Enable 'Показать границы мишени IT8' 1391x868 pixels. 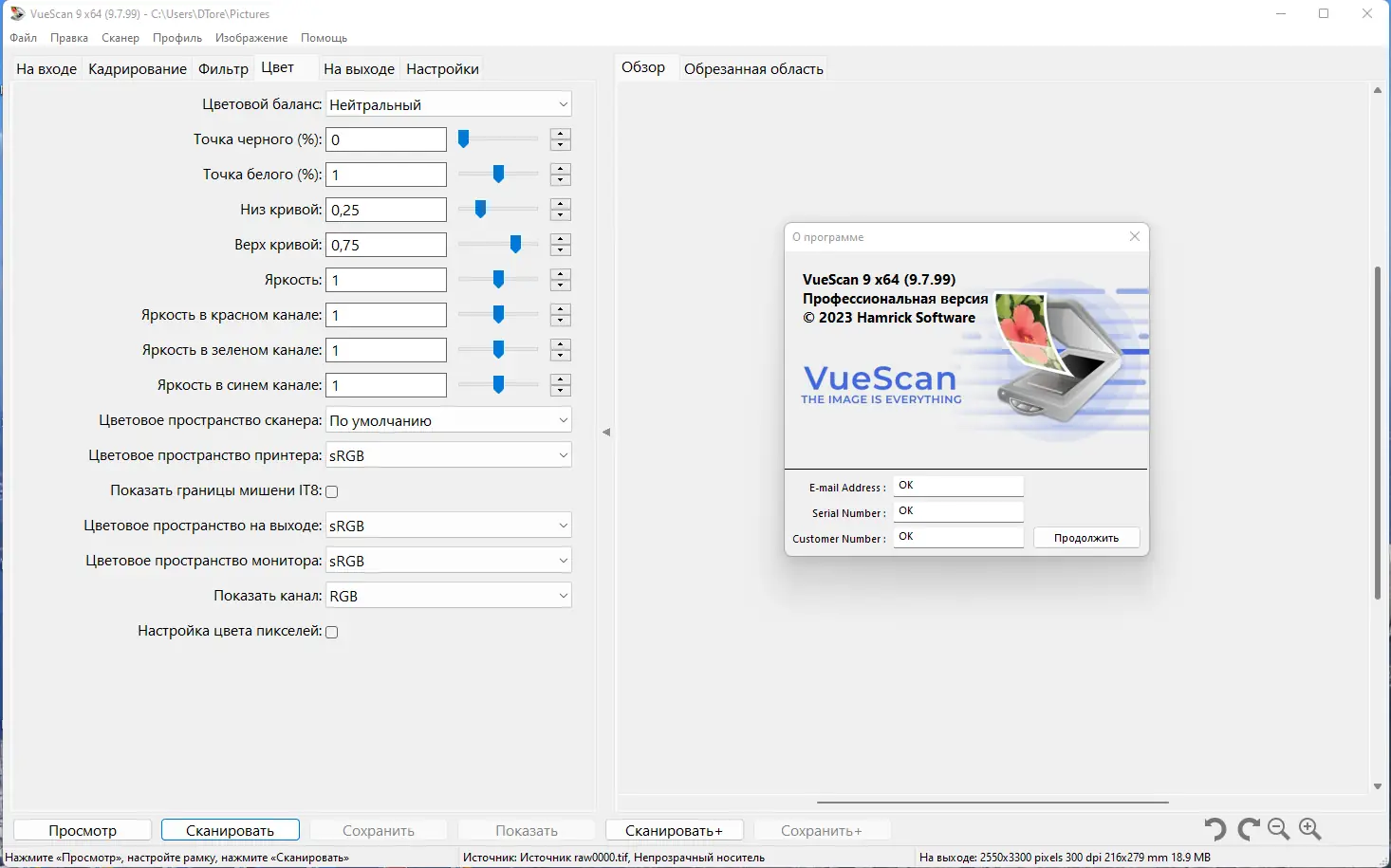[x=331, y=490]
